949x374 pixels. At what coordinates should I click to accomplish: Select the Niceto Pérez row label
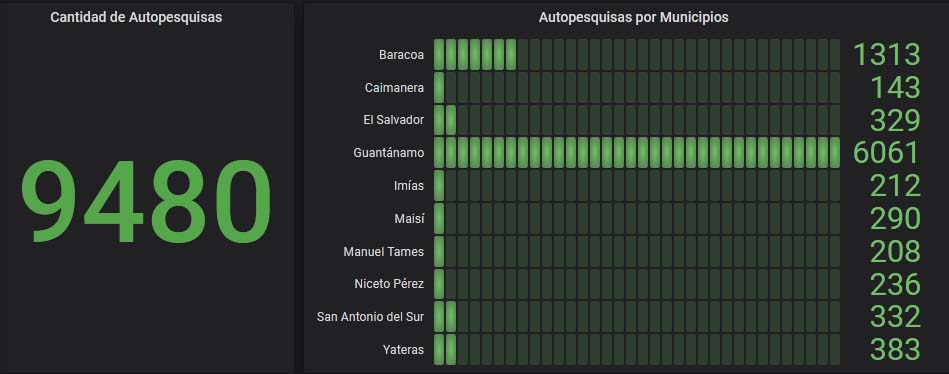[x=389, y=284]
